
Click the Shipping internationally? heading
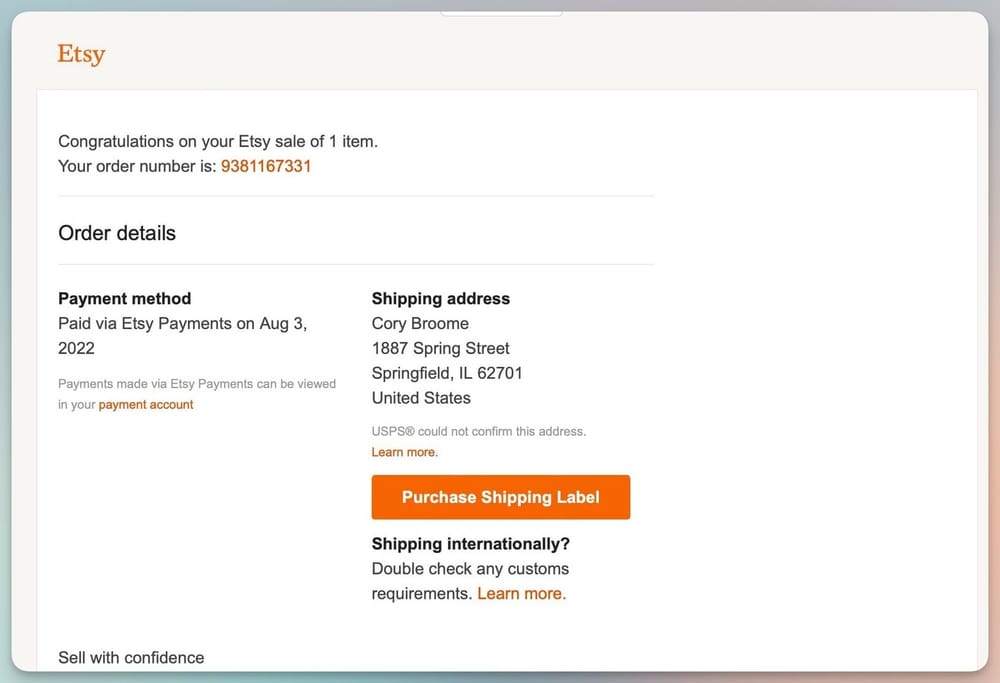470,544
